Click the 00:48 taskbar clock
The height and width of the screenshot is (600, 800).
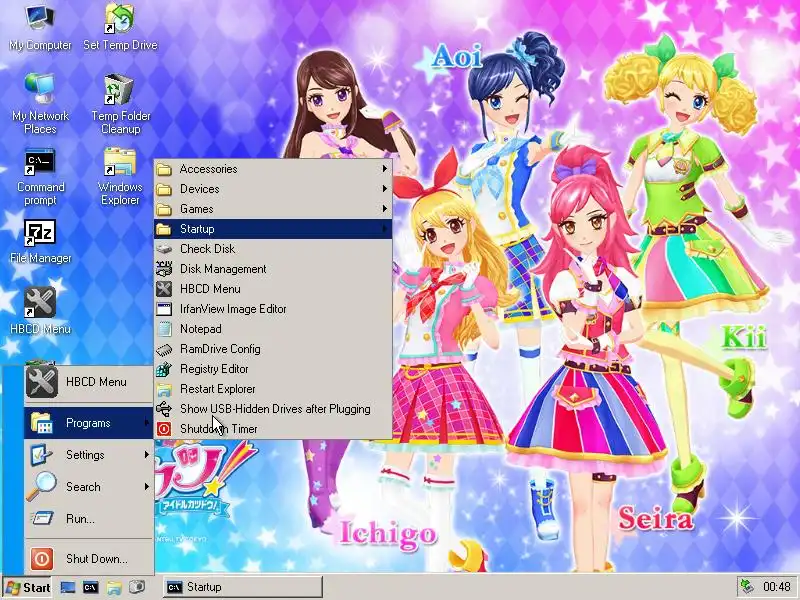pyautogui.click(x=777, y=587)
